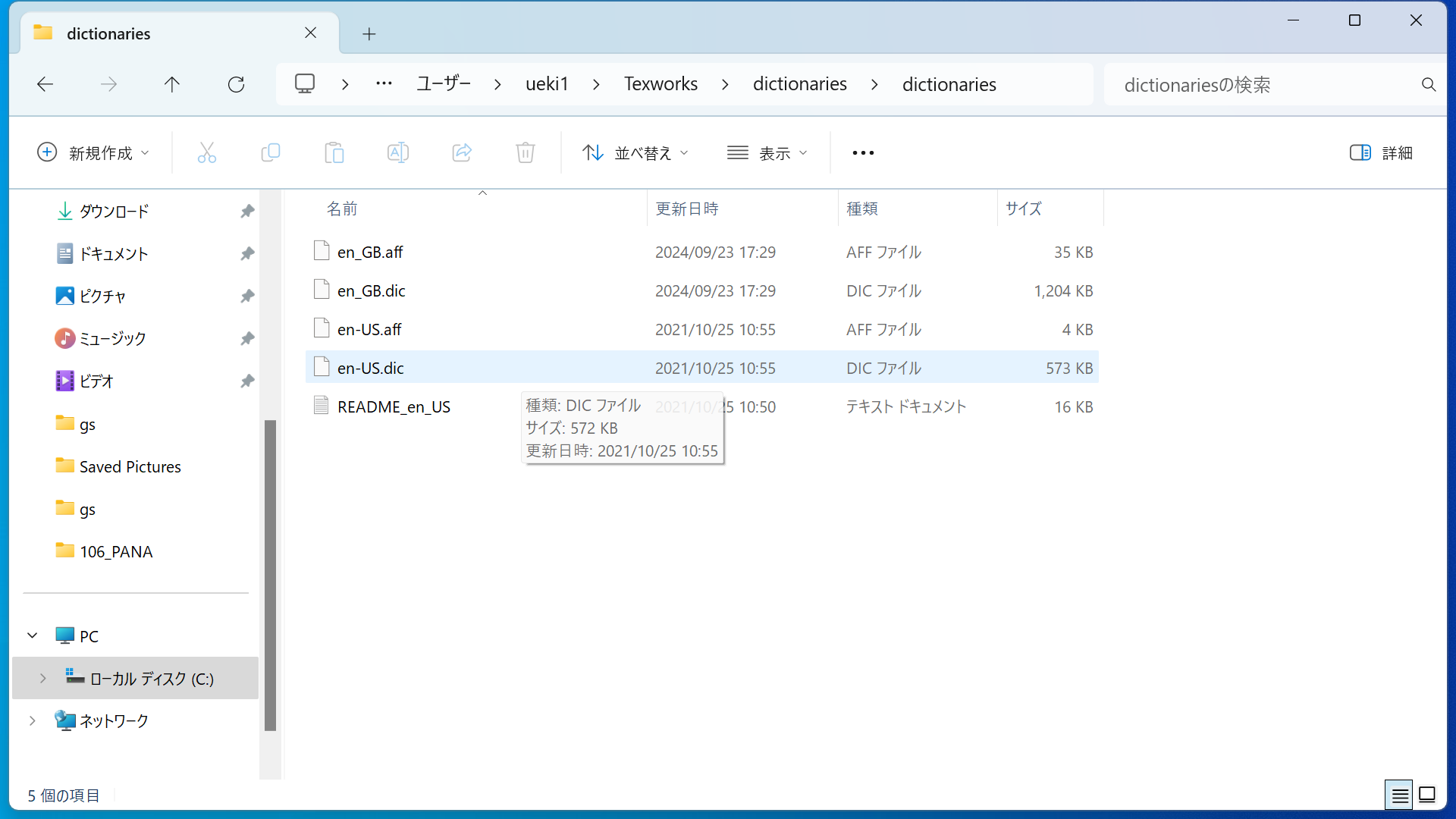
Task: Click pin icon next to ビデオ
Action: tap(247, 381)
